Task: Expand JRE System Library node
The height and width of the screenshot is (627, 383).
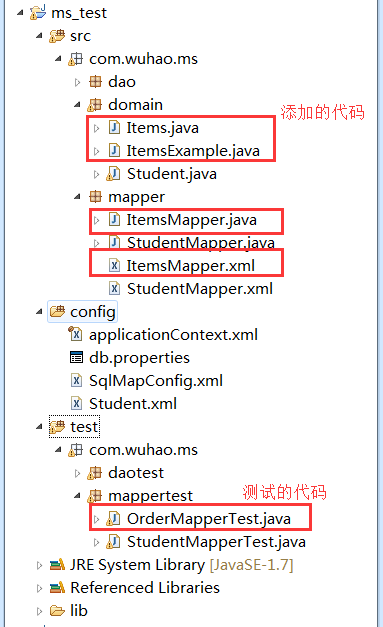Action: [39, 565]
